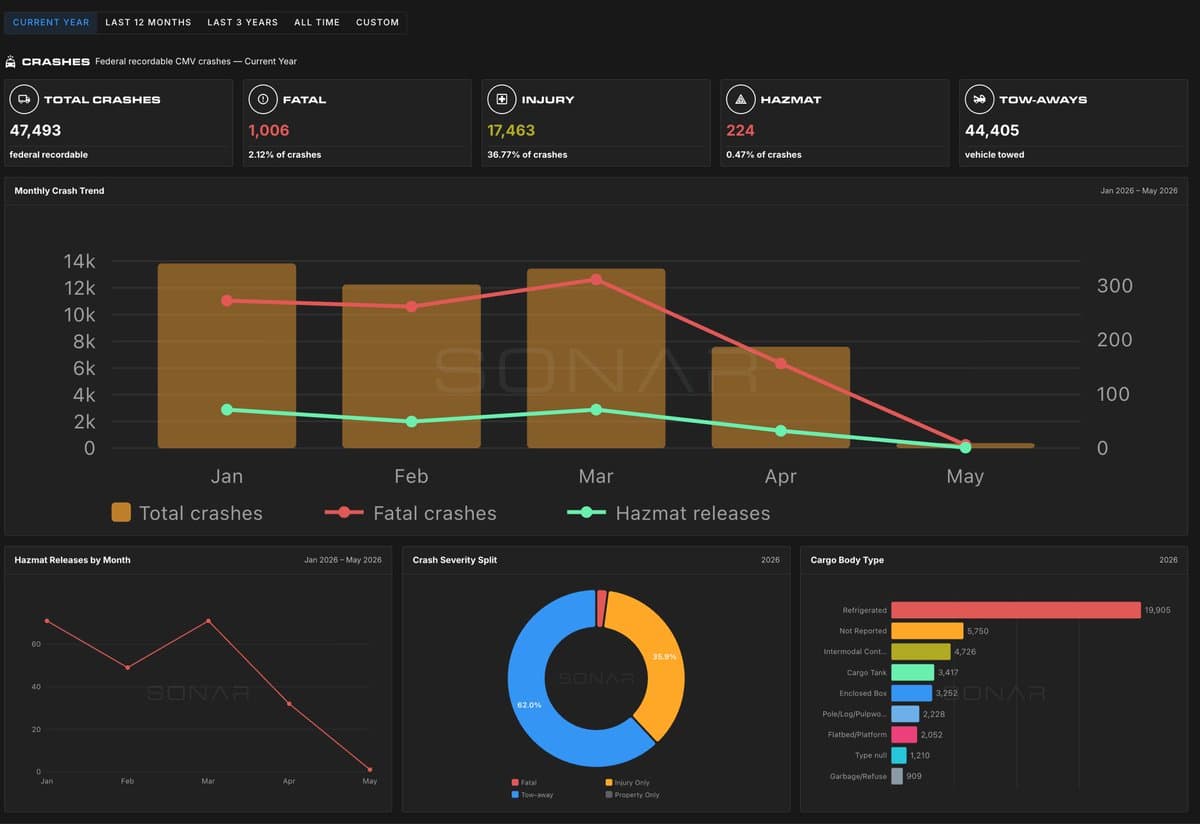1200x824 pixels.
Task: Select the Current Year tab
Action: pyautogui.click(x=51, y=22)
